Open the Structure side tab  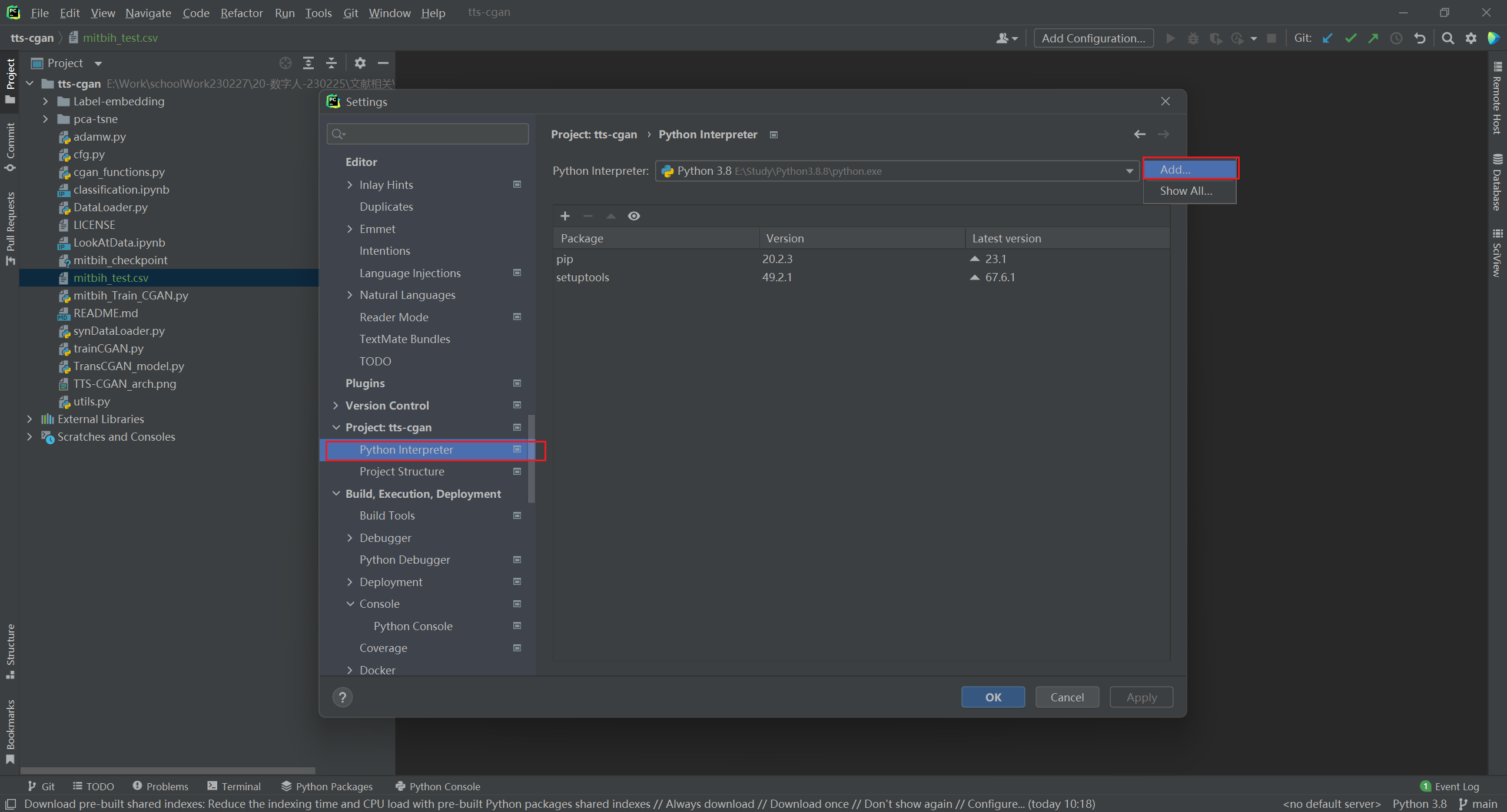click(10, 651)
